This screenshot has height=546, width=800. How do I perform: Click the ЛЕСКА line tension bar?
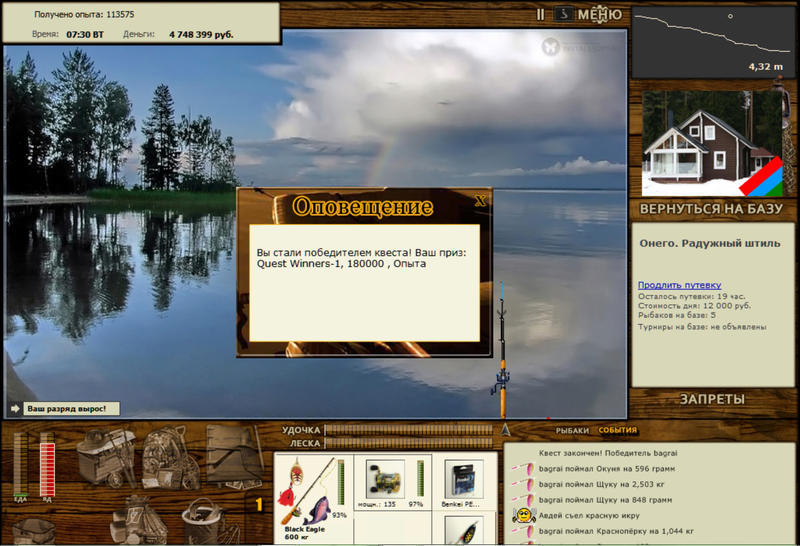click(x=408, y=443)
